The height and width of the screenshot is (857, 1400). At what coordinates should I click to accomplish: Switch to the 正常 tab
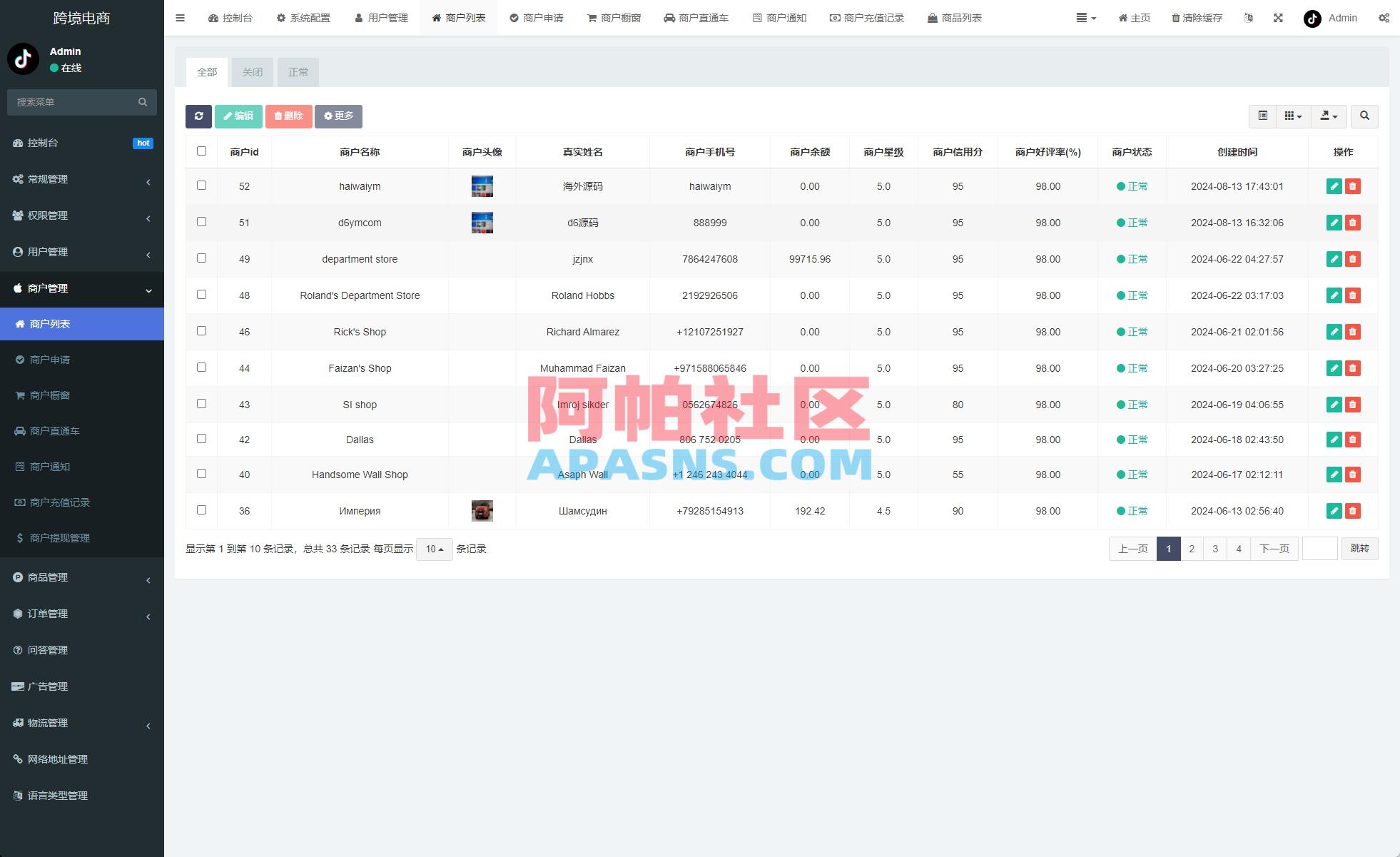click(298, 71)
